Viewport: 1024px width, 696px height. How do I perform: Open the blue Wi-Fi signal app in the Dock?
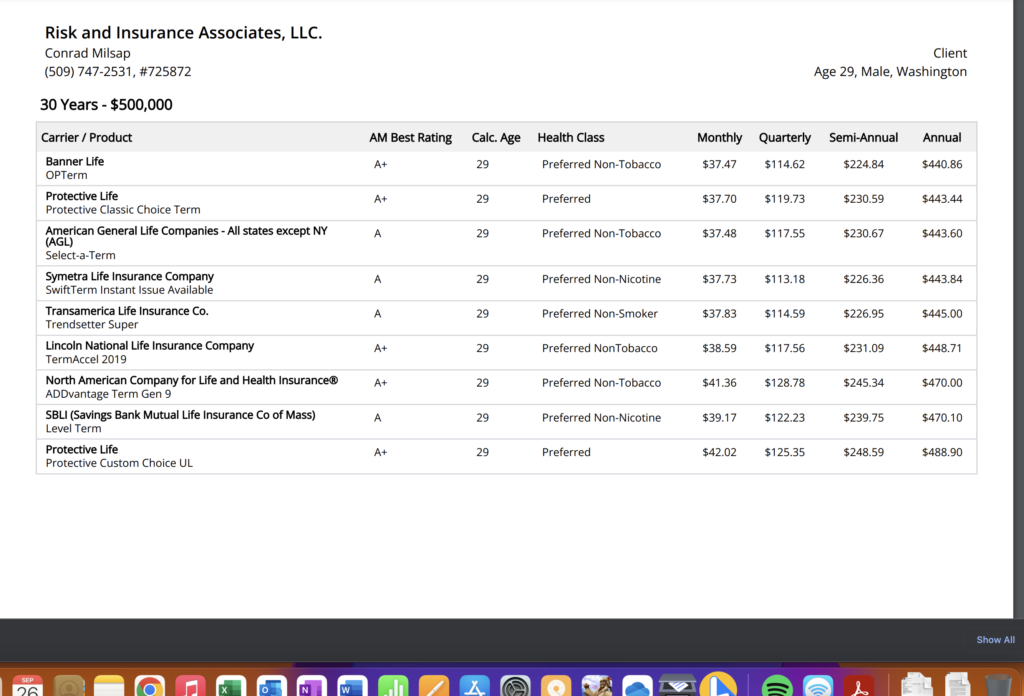tap(818, 687)
